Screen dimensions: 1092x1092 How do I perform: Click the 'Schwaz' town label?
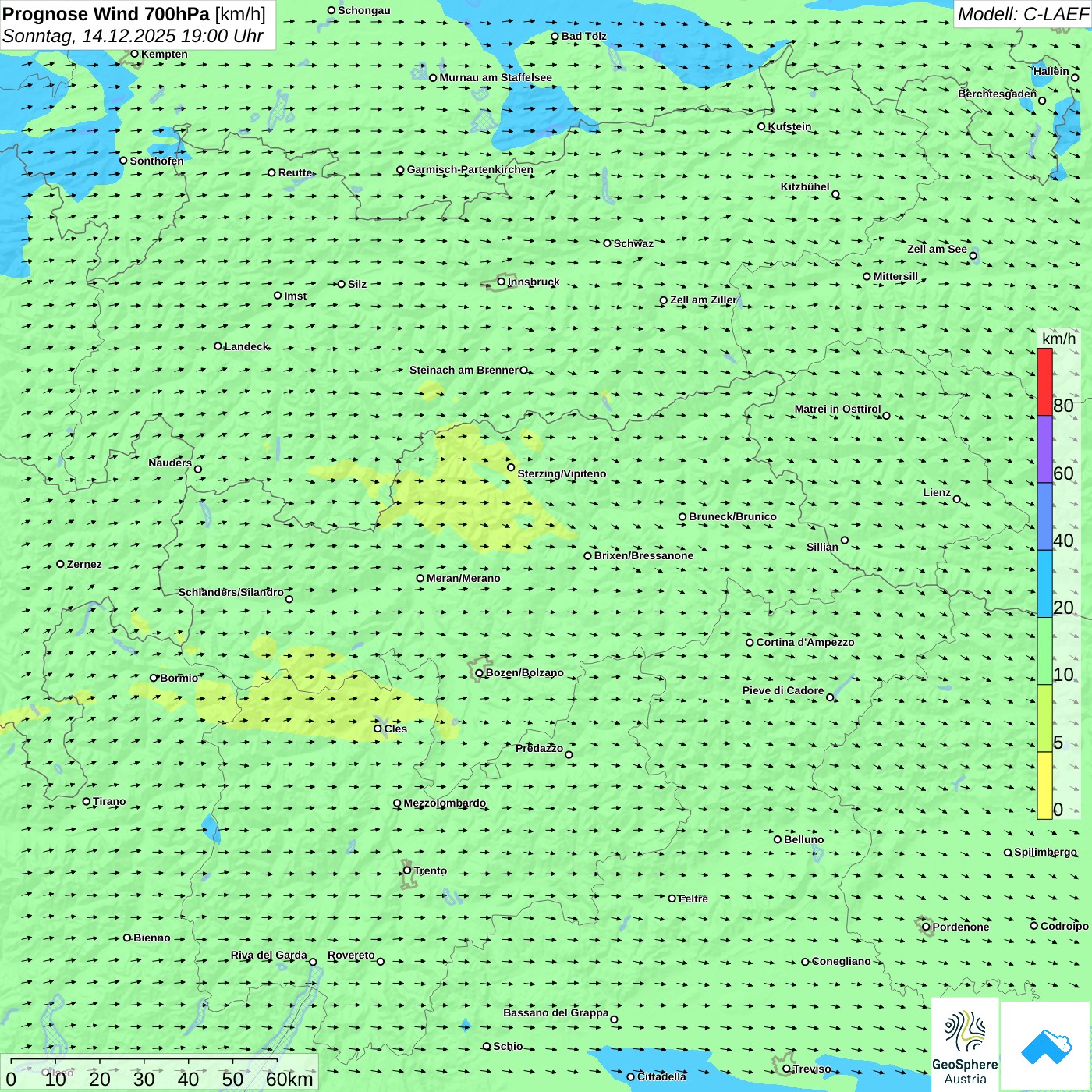[x=634, y=243]
